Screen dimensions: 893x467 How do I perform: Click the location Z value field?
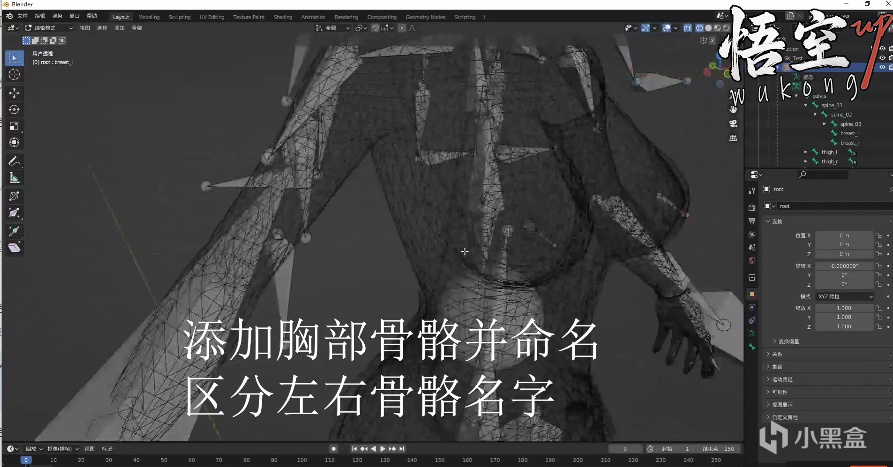844,254
